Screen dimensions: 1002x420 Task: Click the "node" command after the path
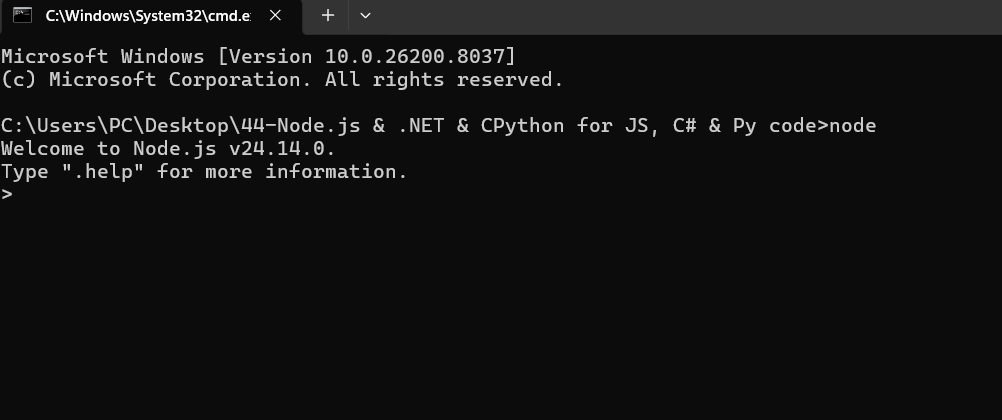853,126
